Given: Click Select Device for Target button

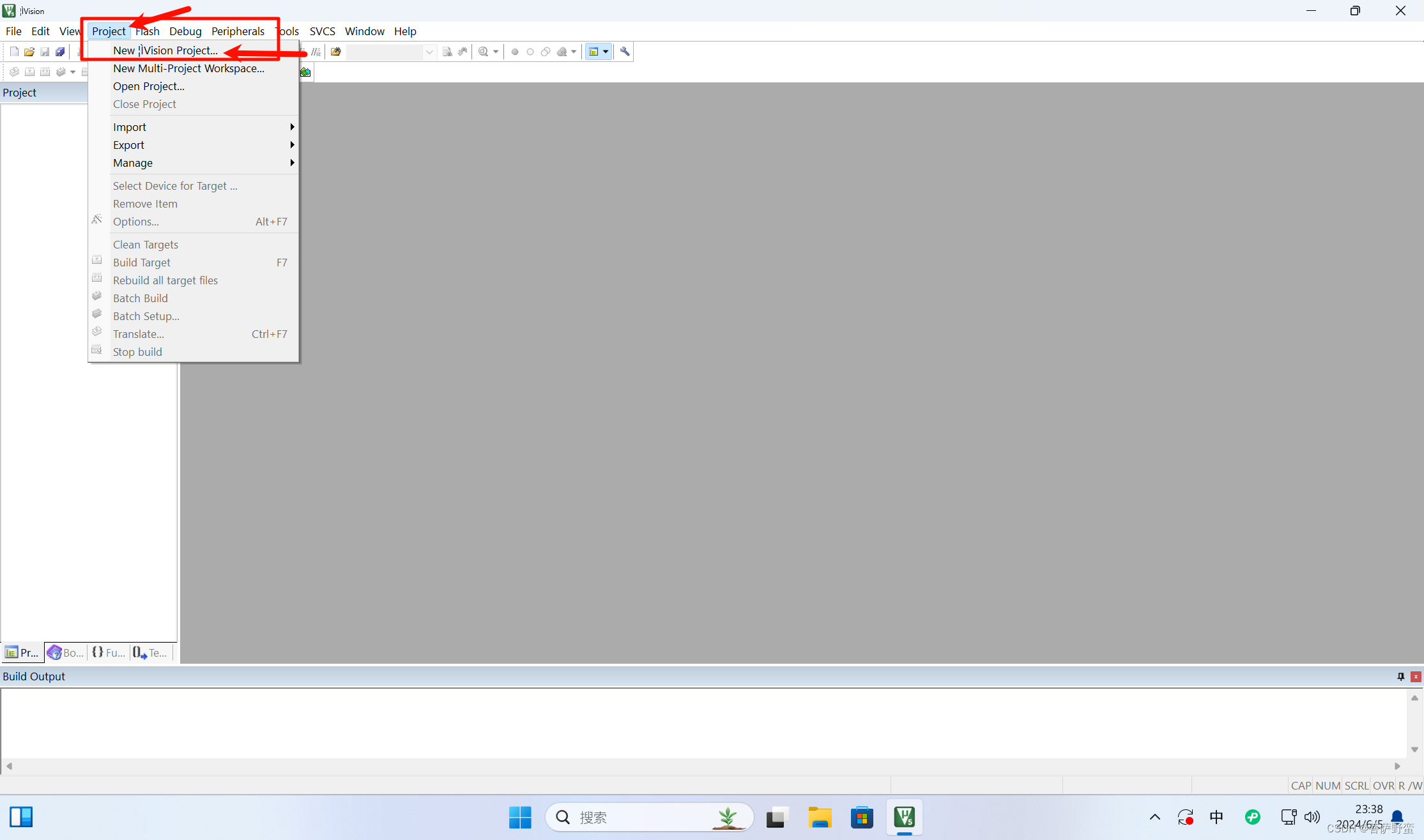Looking at the screenshot, I should click(174, 185).
